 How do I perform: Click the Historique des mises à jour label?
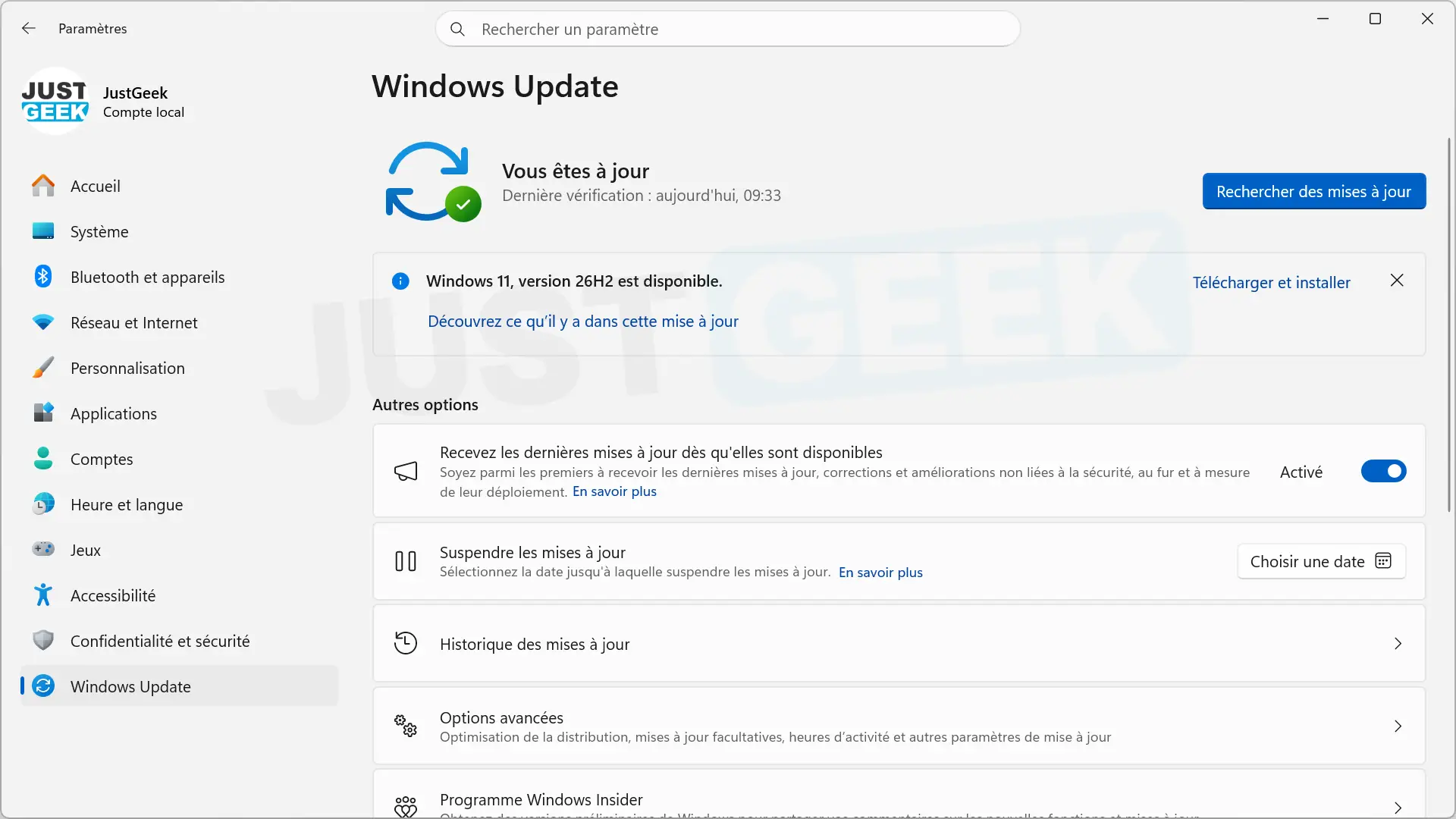pyautogui.click(x=535, y=644)
